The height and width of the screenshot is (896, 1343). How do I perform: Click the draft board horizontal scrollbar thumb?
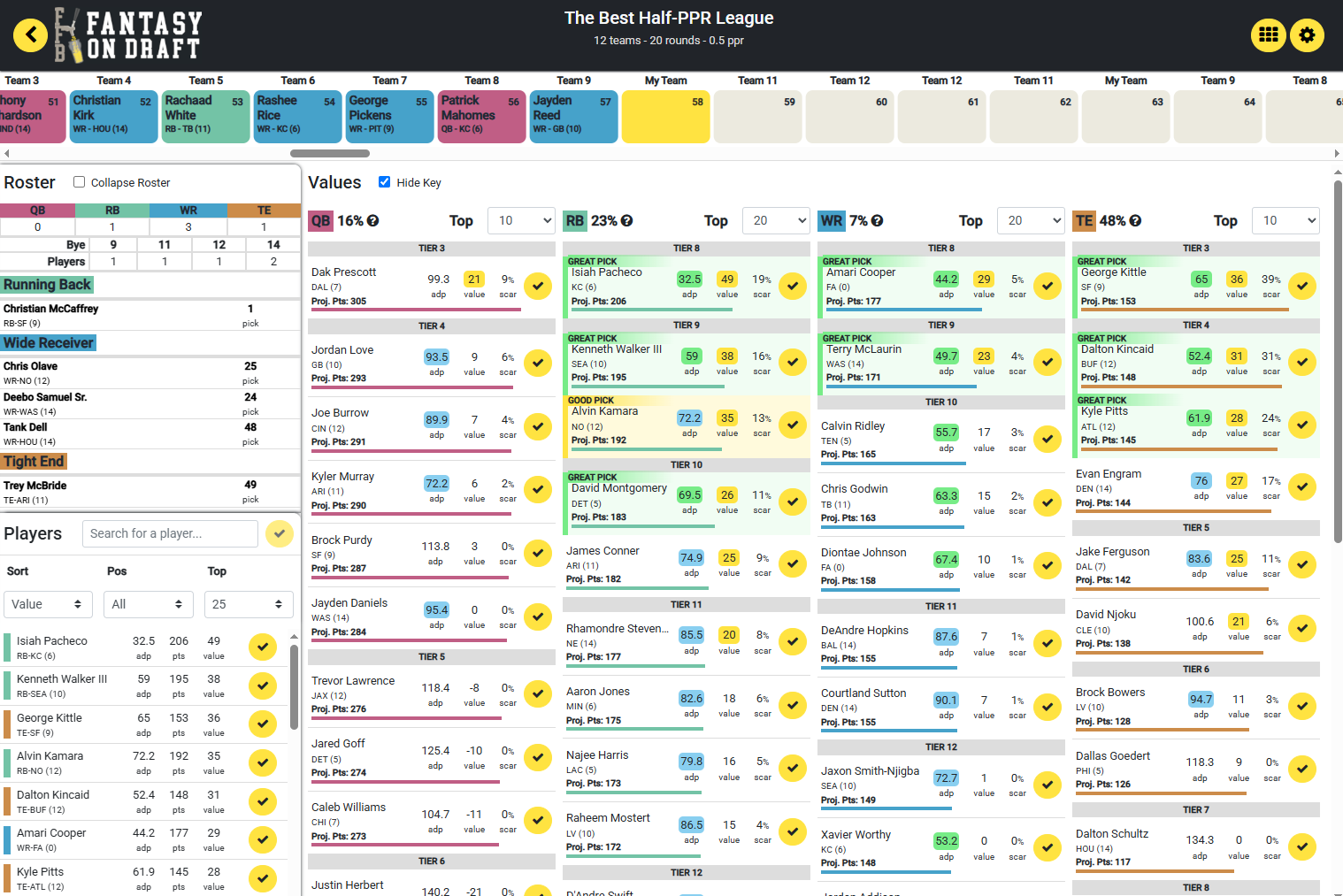tap(330, 154)
